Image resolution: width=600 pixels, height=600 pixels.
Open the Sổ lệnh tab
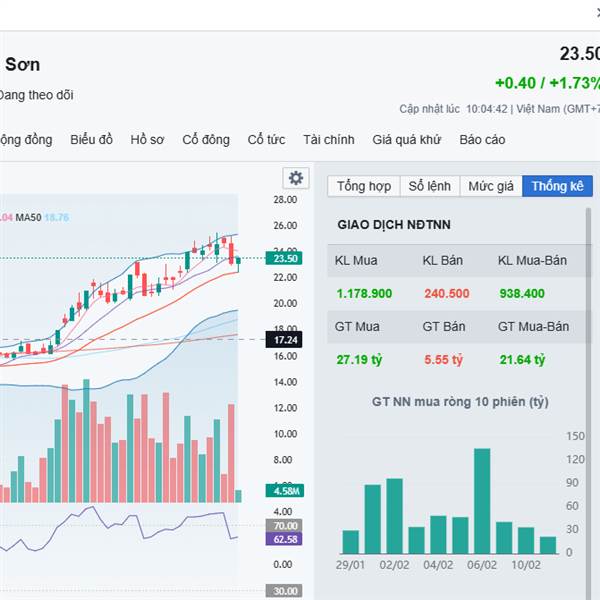click(429, 186)
